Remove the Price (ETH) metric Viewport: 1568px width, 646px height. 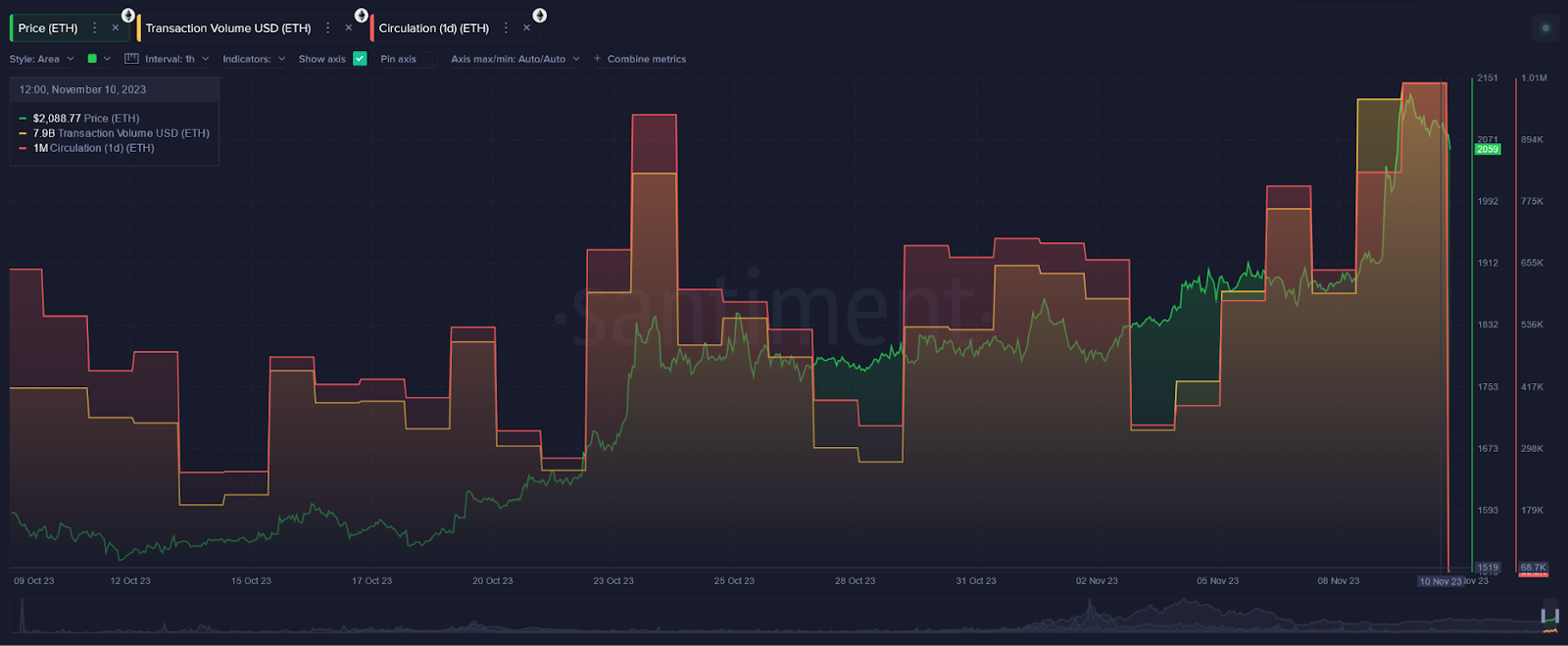tap(116, 28)
